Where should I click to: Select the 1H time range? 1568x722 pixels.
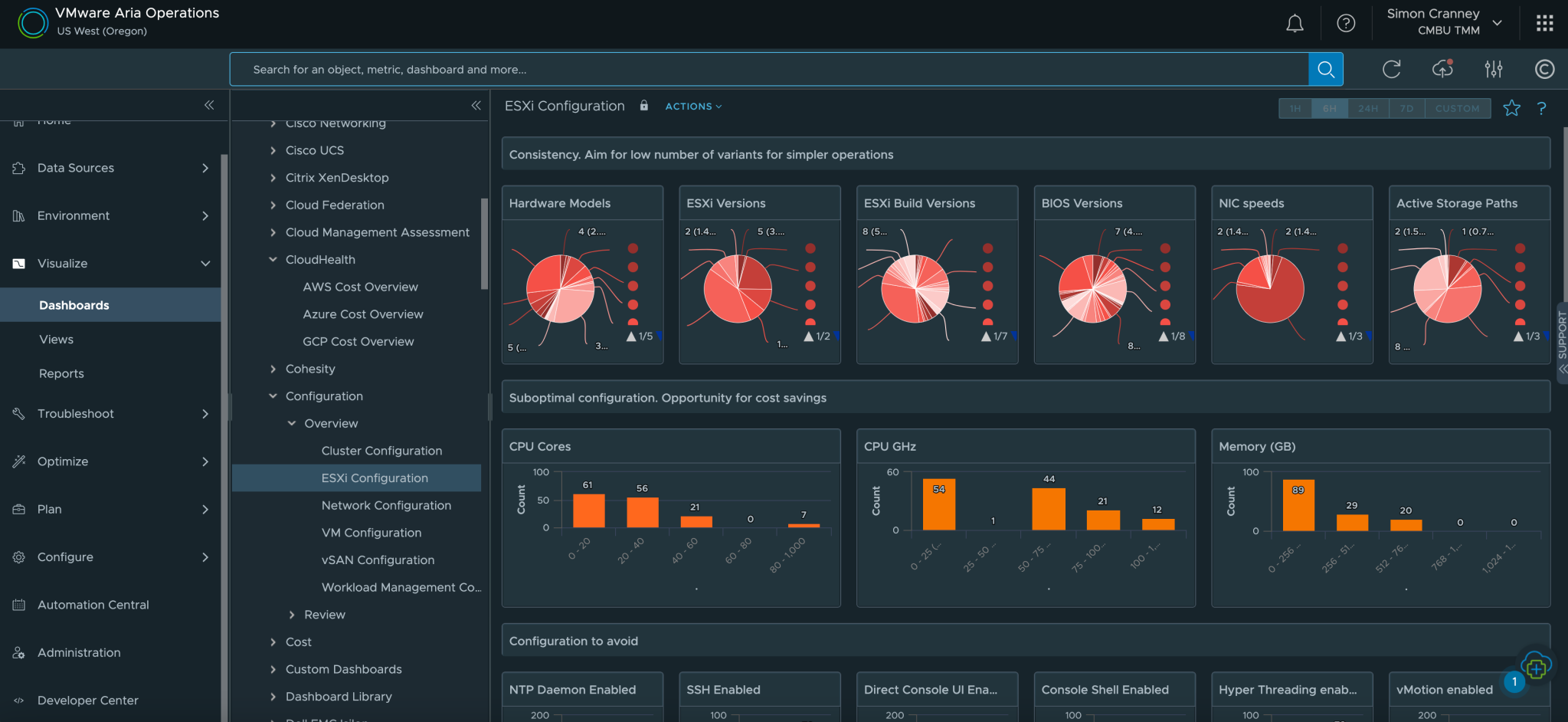tap(1295, 108)
